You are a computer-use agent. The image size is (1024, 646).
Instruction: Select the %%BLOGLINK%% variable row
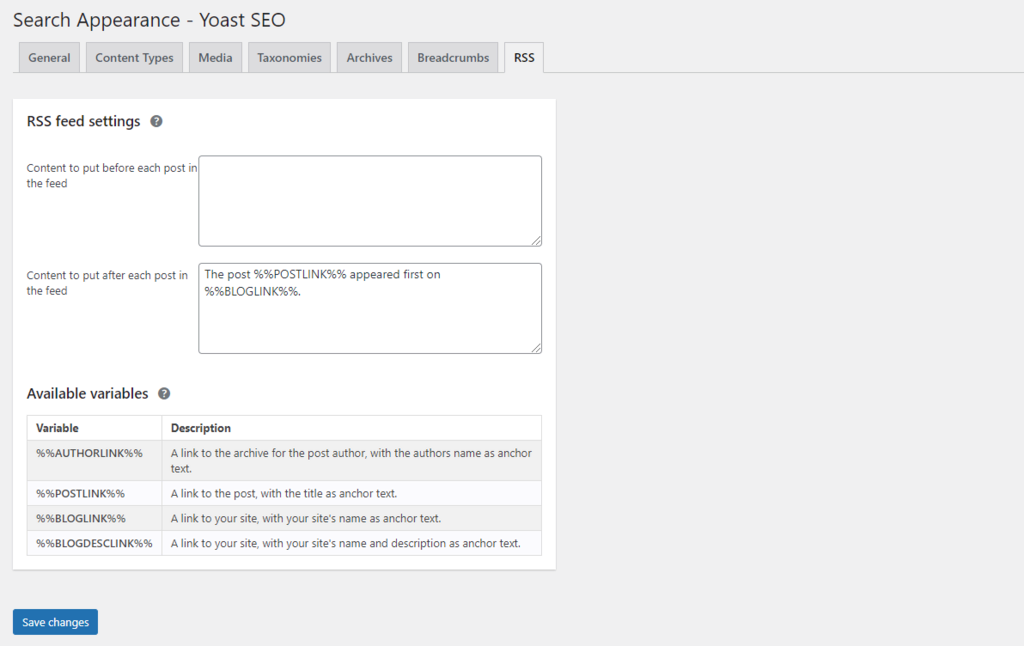[93, 518]
